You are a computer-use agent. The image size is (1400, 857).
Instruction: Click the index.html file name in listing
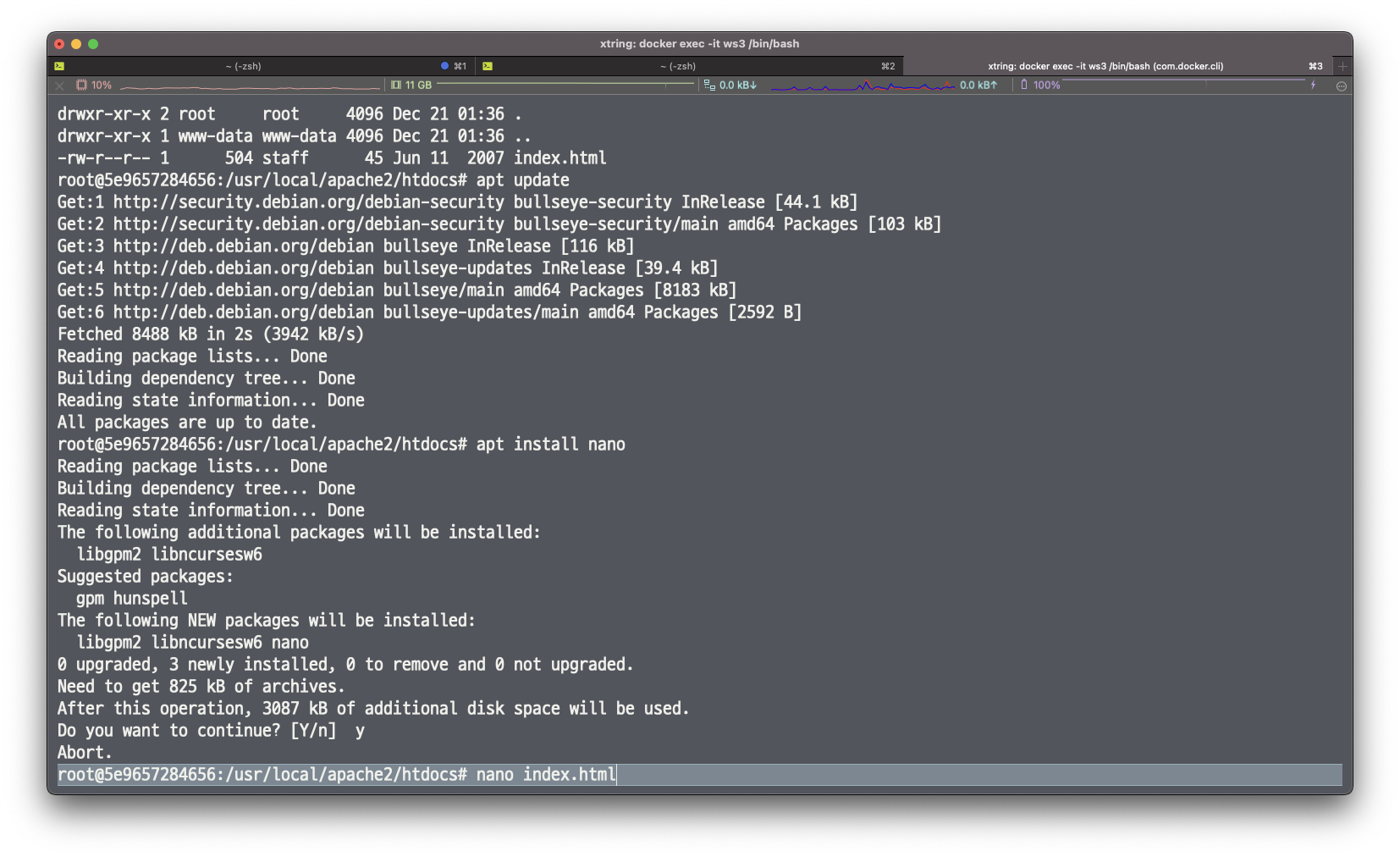[x=559, y=158]
